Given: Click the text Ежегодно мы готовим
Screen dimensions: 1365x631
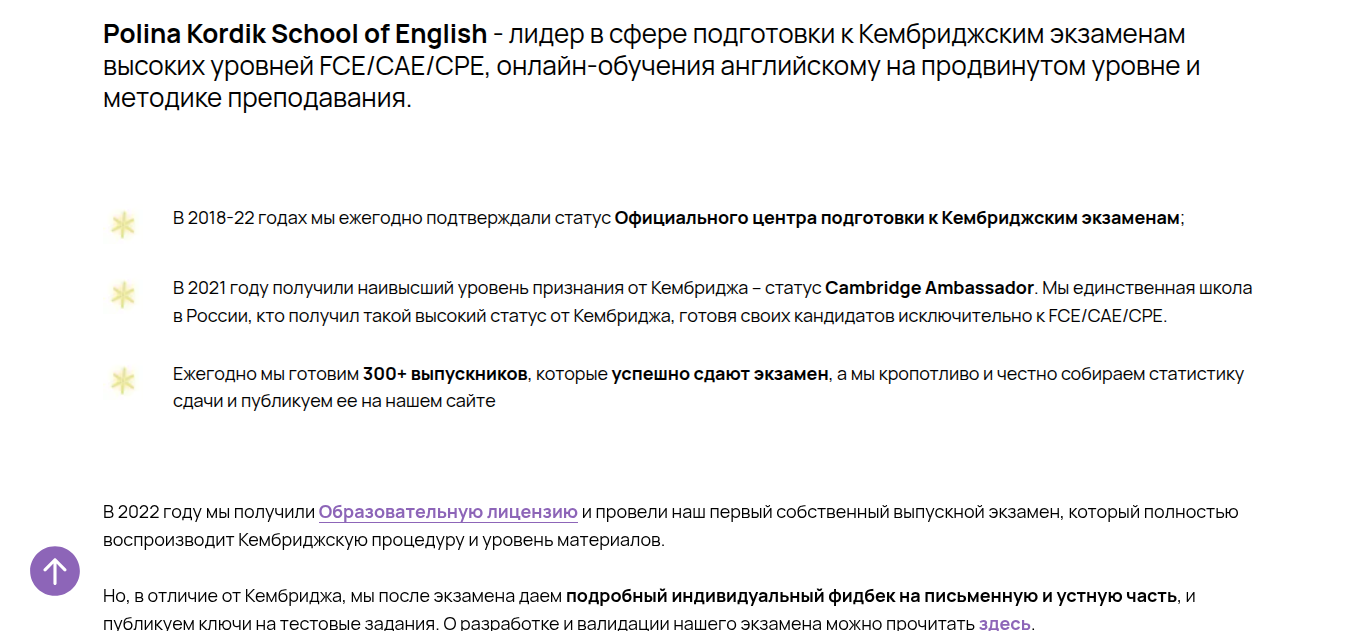Looking at the screenshot, I should pyautogui.click(x=265, y=374).
